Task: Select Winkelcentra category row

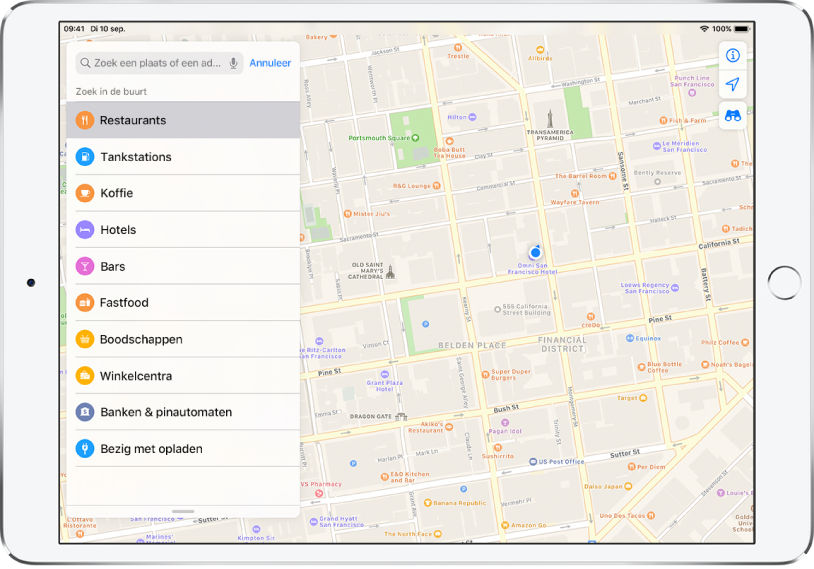Action: pos(136,376)
